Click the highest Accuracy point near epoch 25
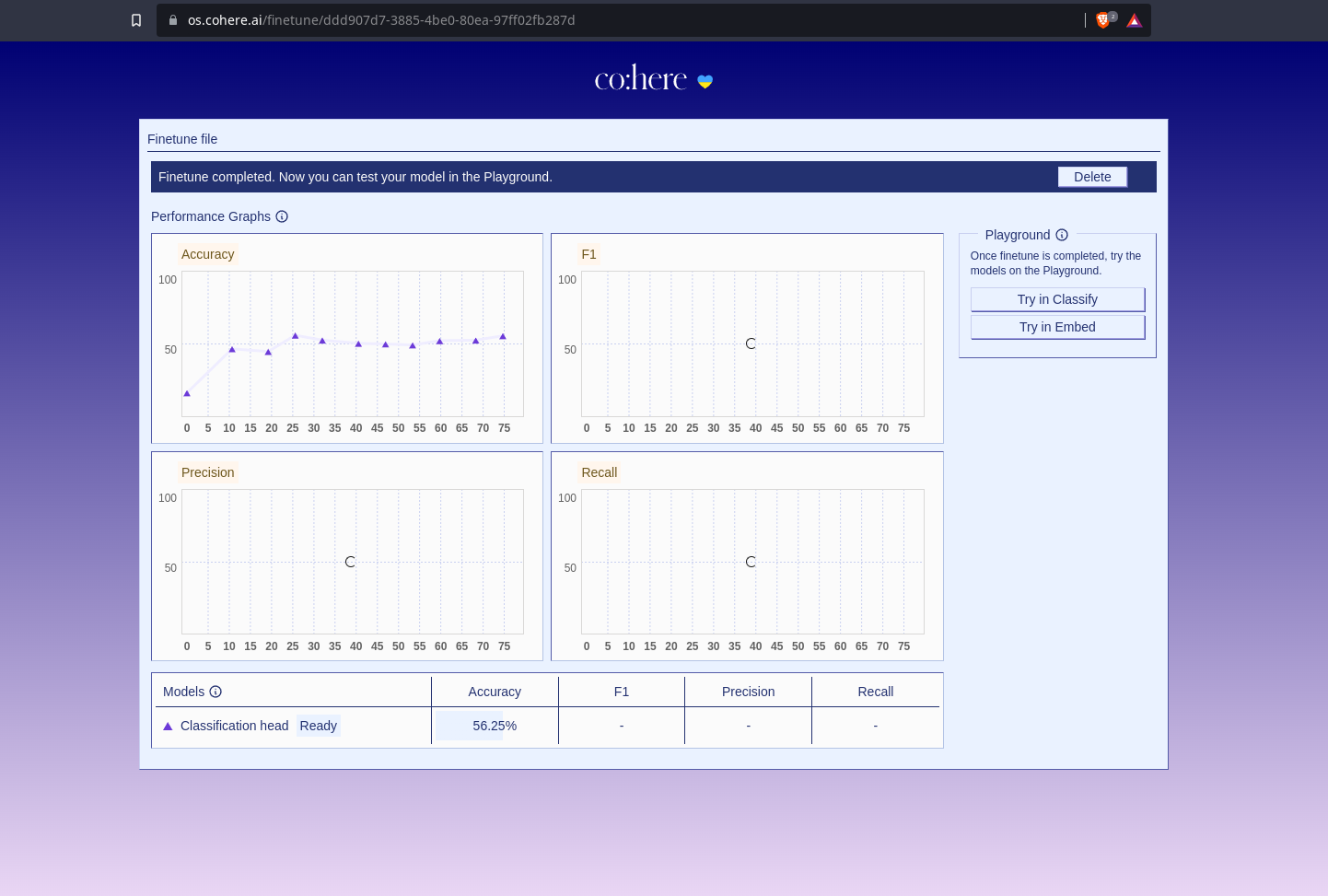 (295, 335)
